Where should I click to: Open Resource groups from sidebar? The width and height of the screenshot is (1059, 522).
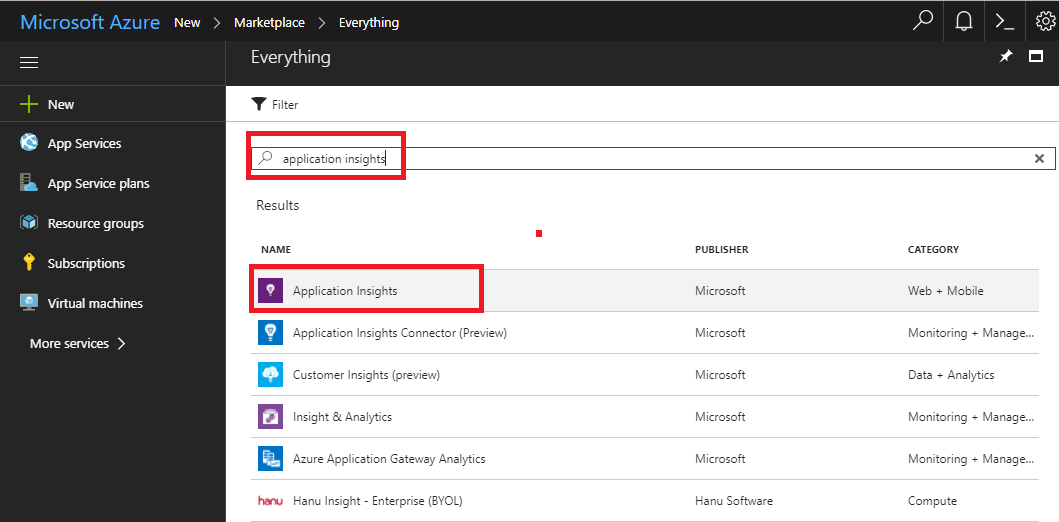pos(96,224)
